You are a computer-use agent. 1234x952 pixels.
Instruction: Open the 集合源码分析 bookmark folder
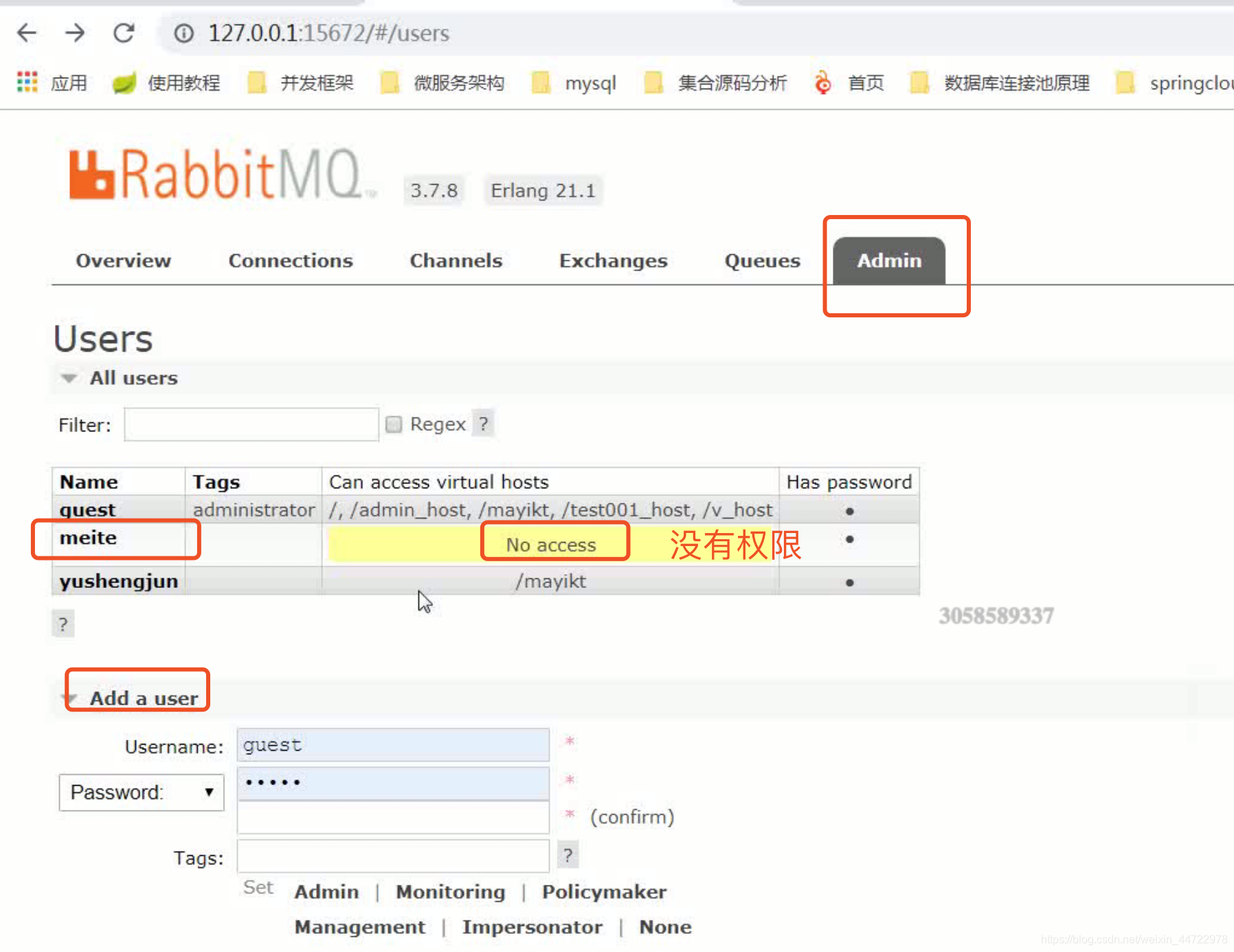point(715,83)
